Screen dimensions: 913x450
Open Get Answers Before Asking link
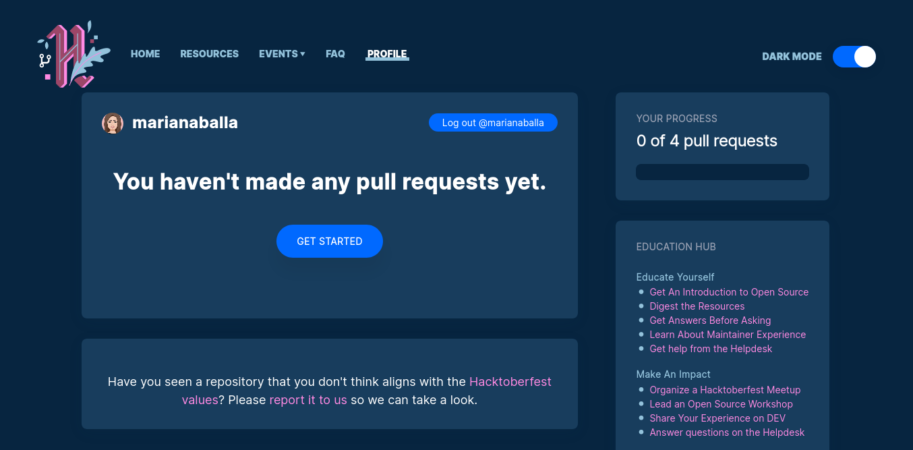tap(710, 320)
